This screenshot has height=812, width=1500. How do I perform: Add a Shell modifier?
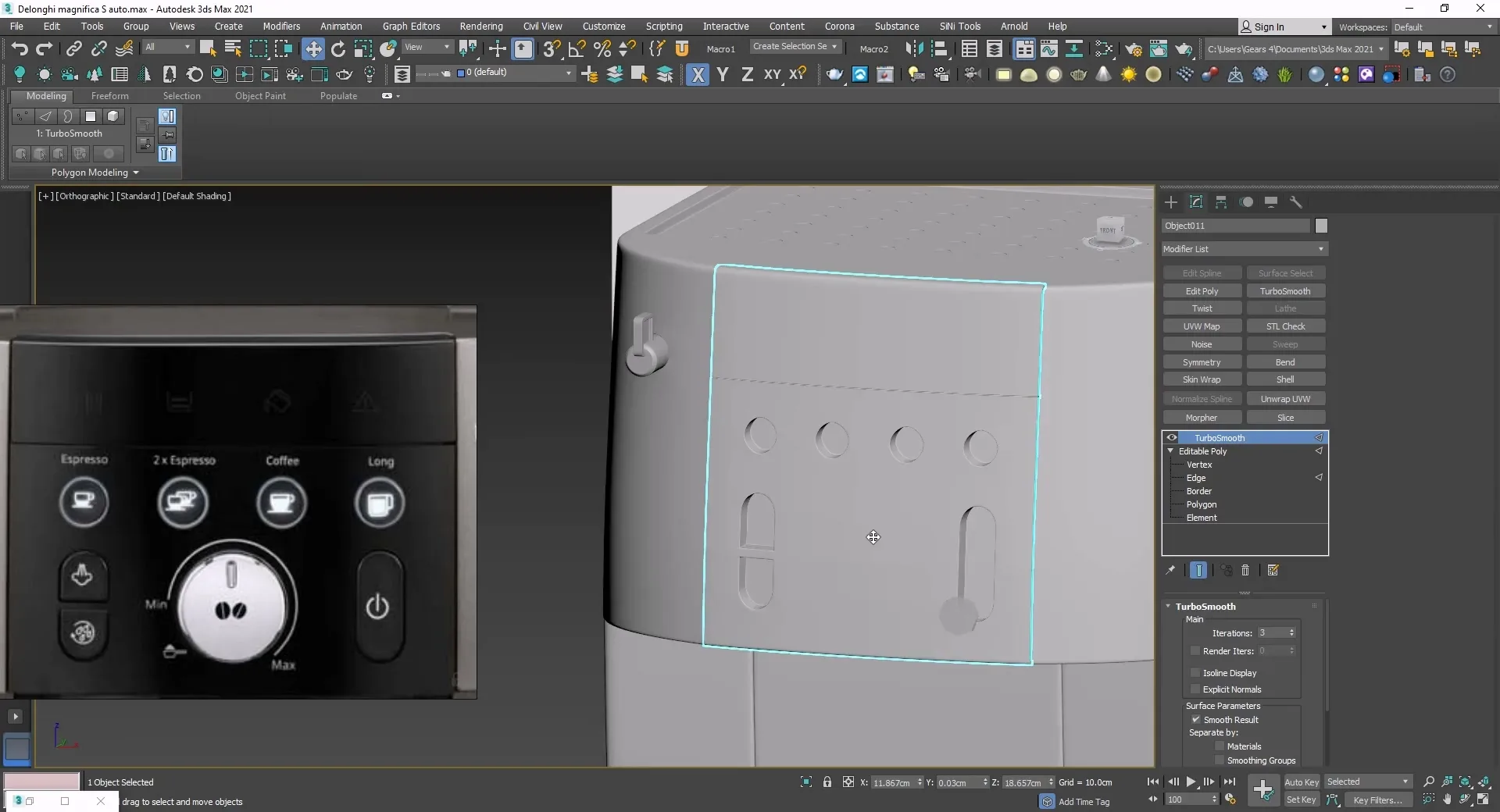point(1285,379)
